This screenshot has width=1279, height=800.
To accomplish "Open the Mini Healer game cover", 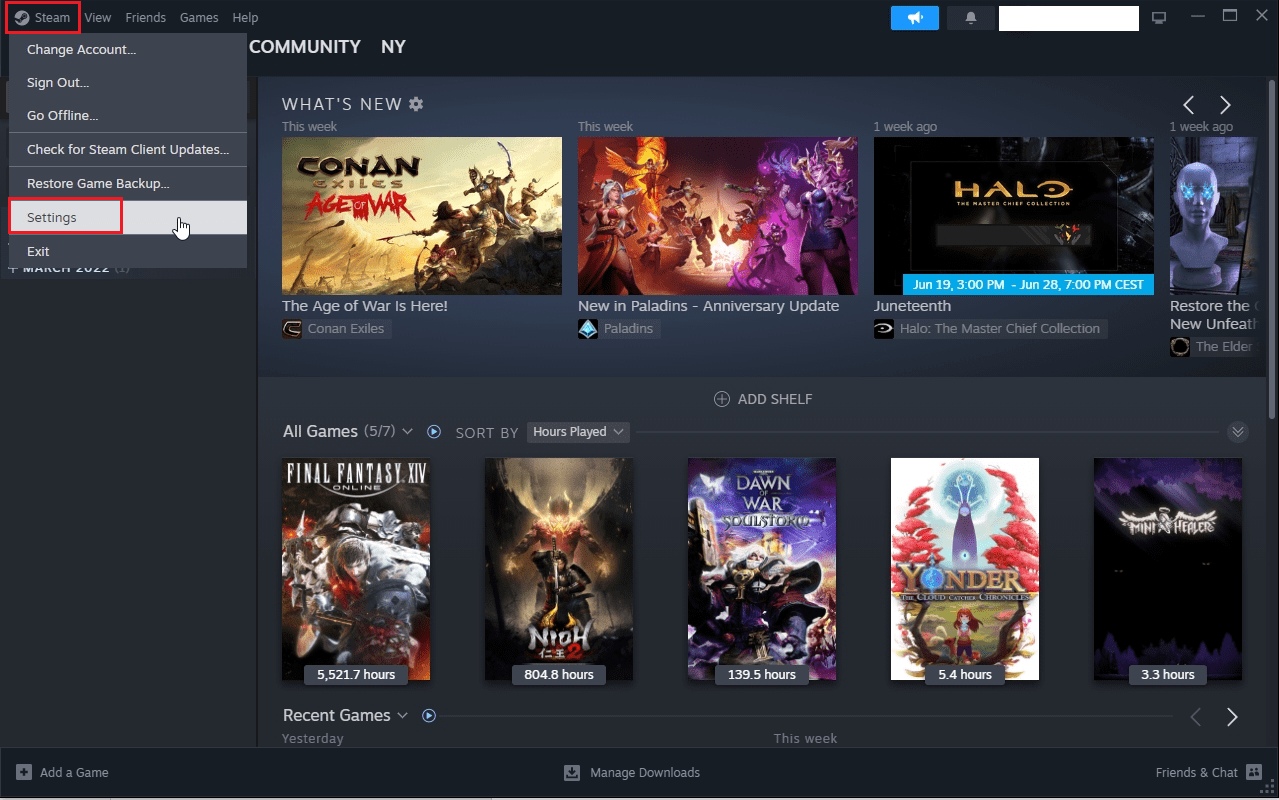I will pyautogui.click(x=1168, y=569).
